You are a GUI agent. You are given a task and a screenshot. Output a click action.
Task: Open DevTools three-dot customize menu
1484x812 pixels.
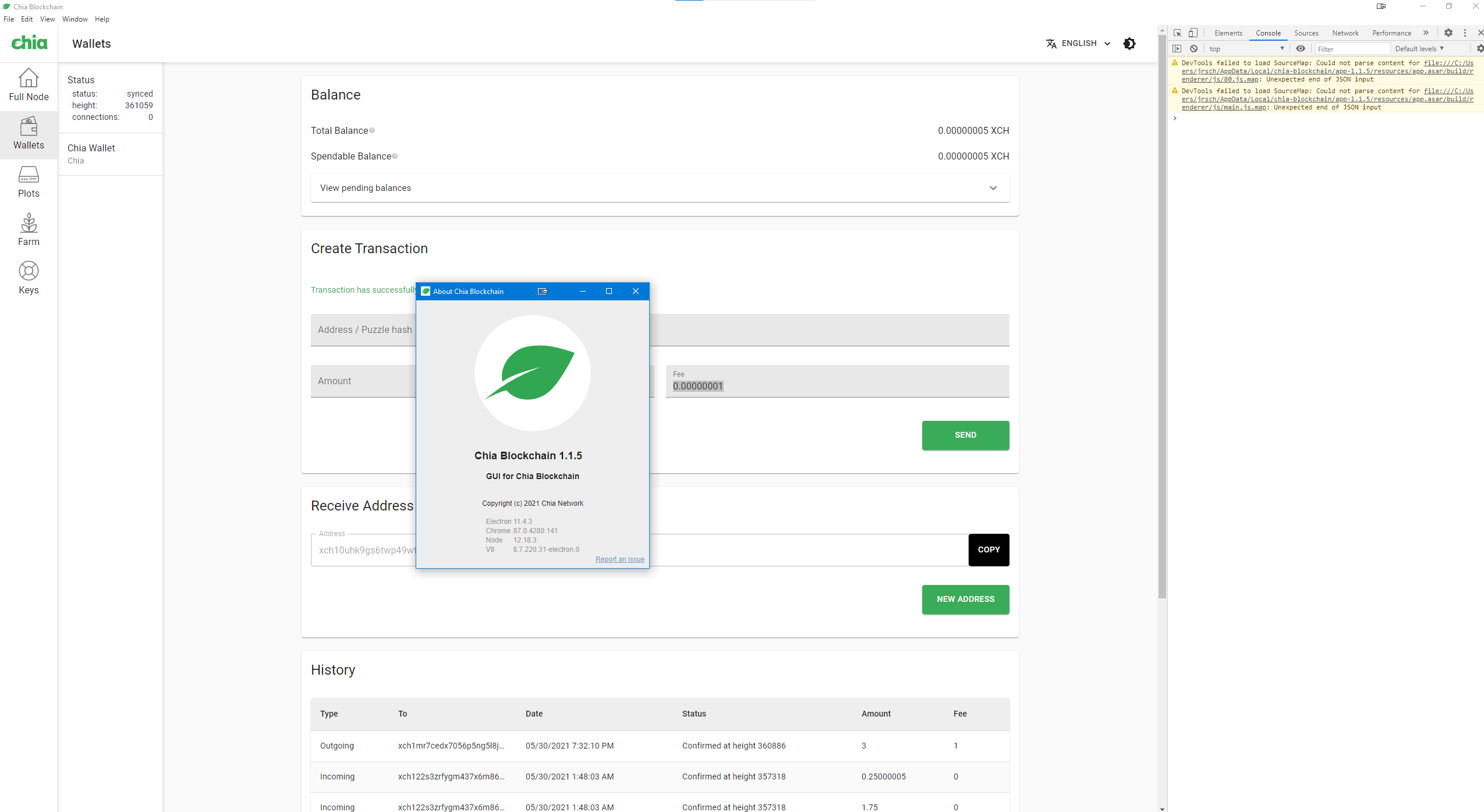click(x=1465, y=33)
